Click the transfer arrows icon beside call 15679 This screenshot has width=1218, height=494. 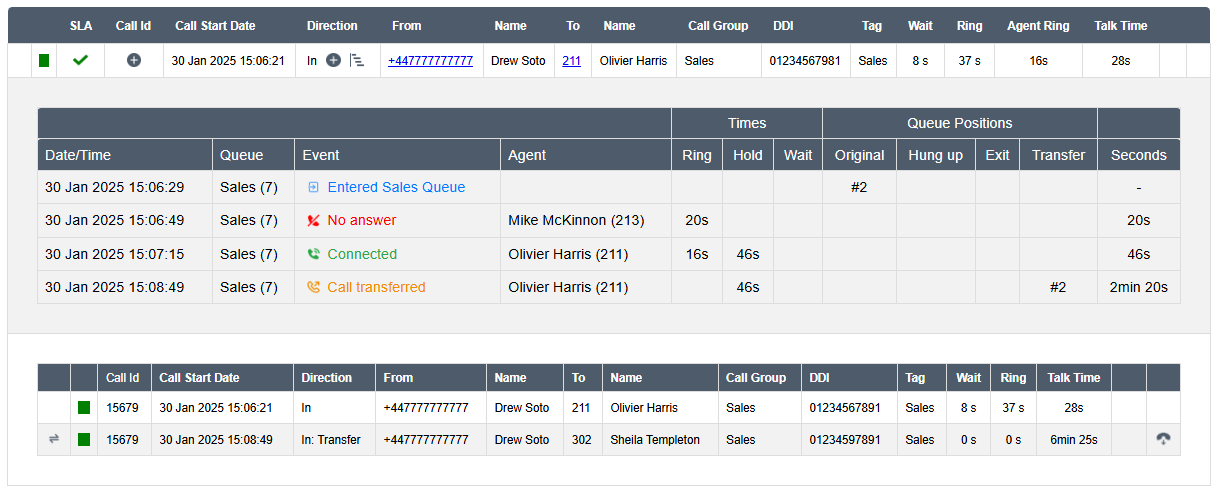click(54, 439)
